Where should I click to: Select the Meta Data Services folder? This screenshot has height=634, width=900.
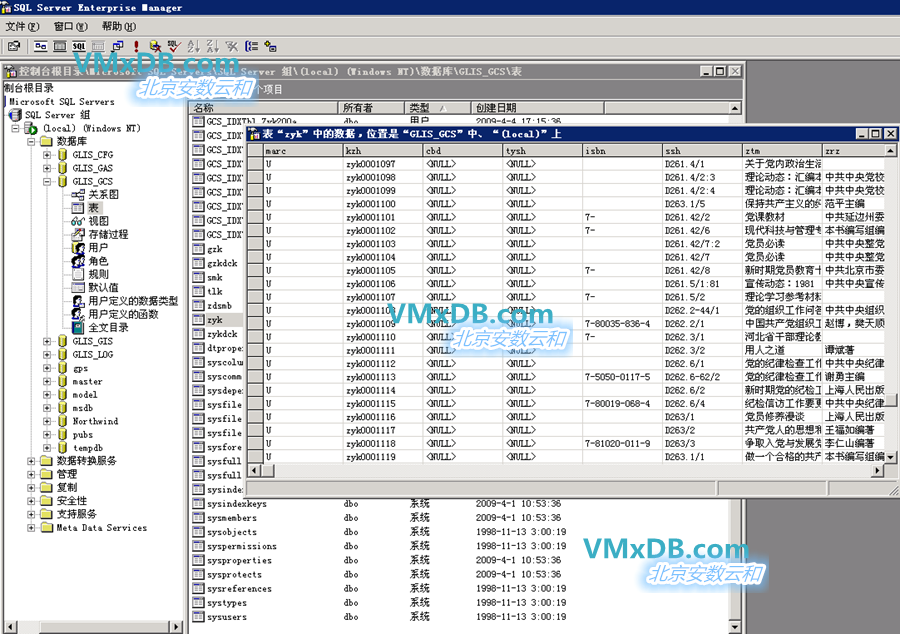[x=102, y=527]
